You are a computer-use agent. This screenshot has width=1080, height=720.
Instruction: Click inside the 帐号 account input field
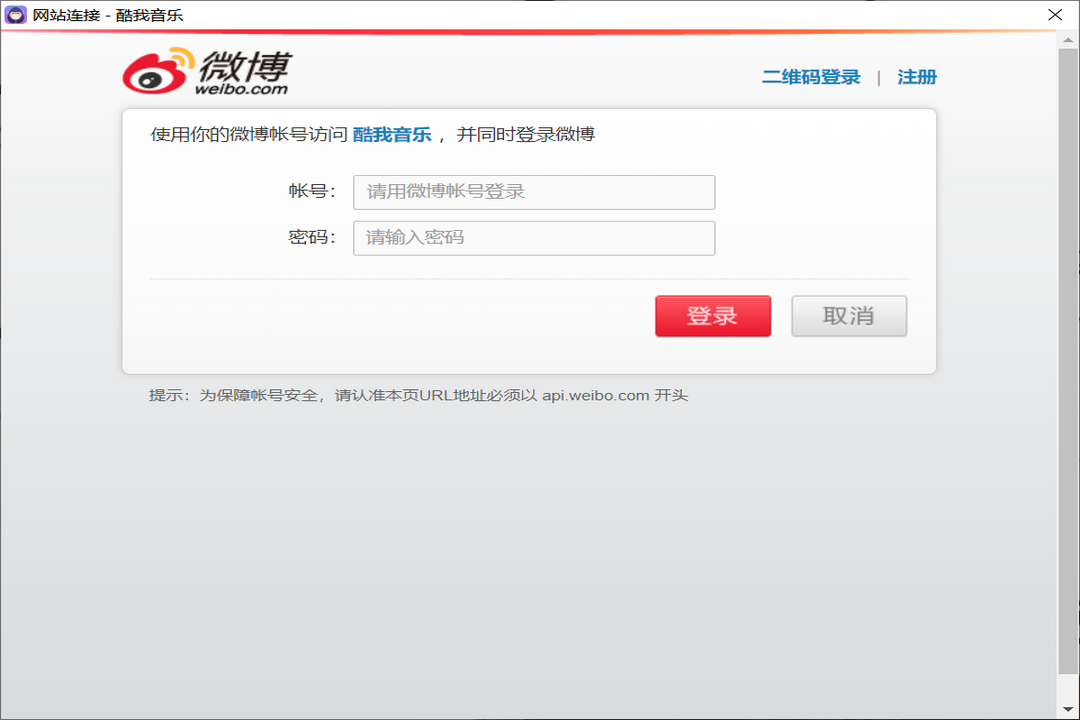pyautogui.click(x=534, y=192)
